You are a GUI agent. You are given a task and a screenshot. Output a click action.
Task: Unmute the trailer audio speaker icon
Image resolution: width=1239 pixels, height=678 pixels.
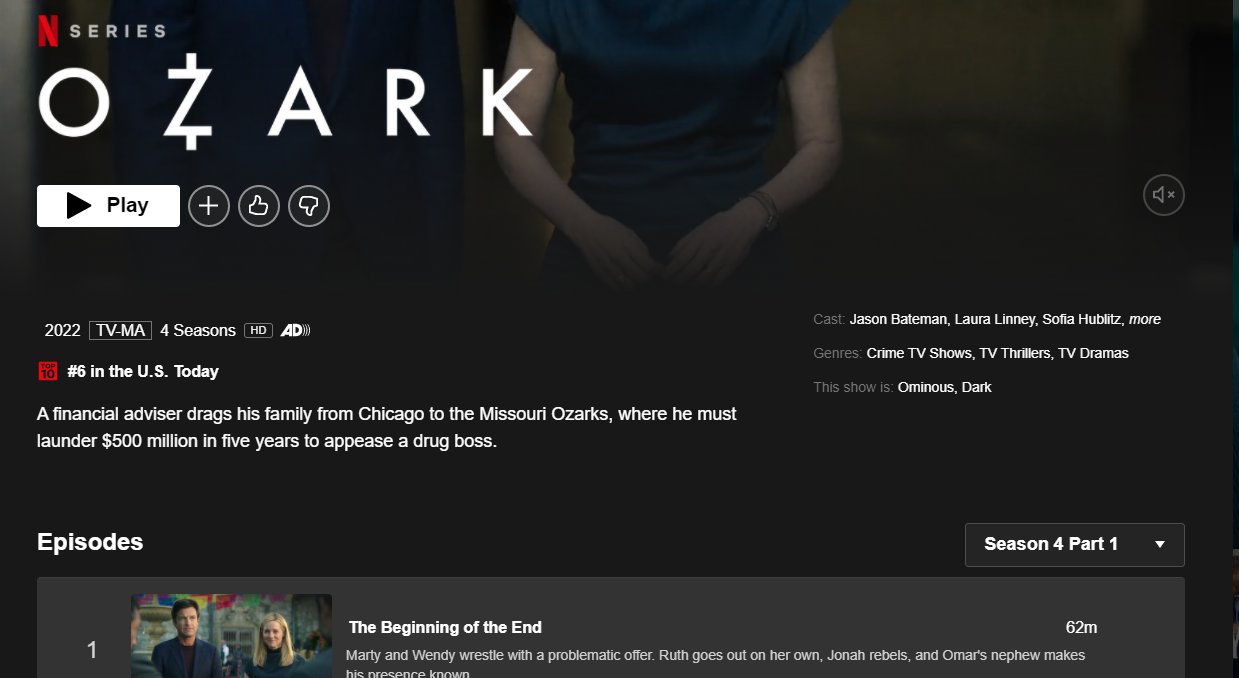1164,195
